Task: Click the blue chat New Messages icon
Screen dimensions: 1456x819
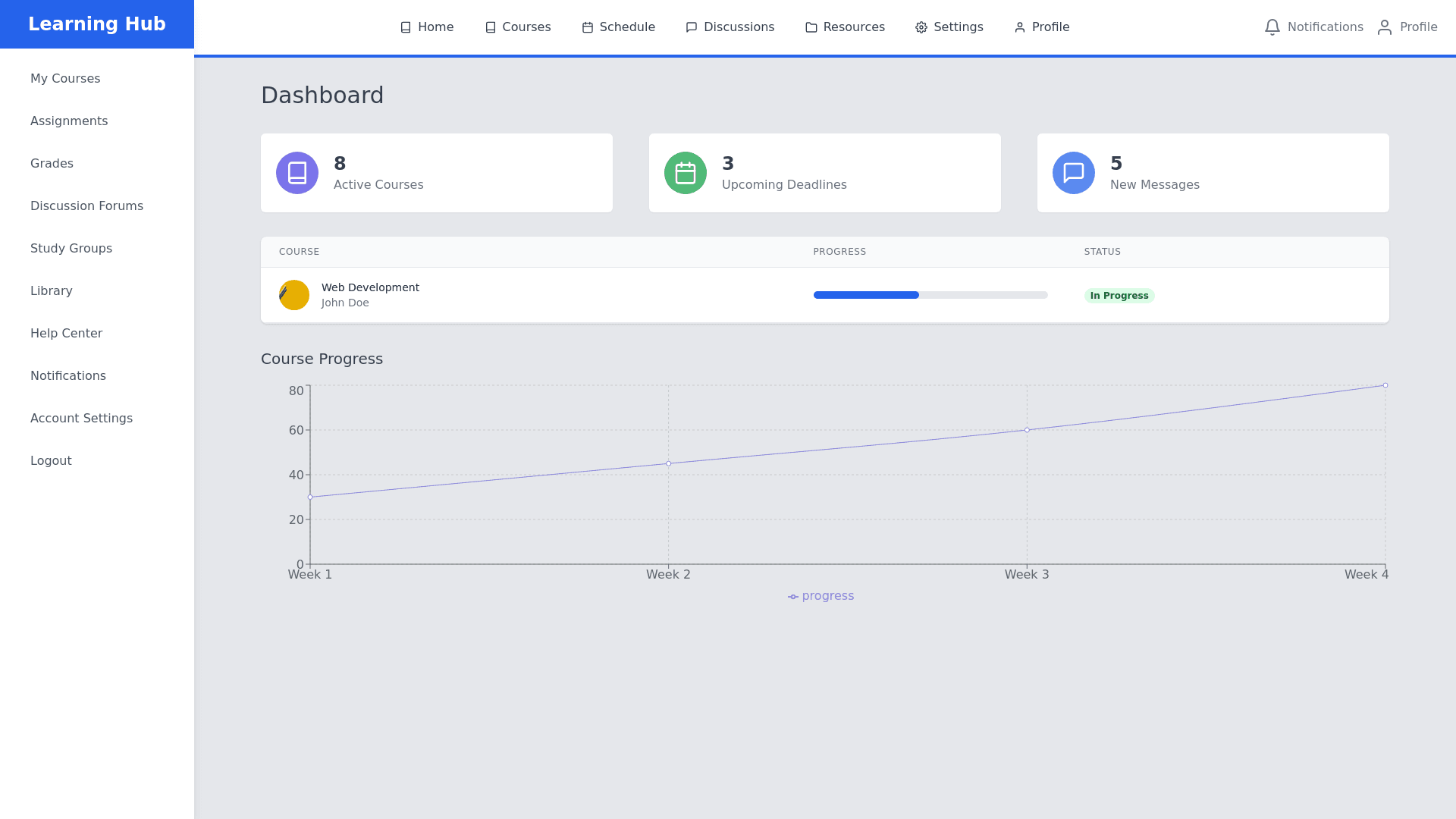Action: tap(1074, 173)
